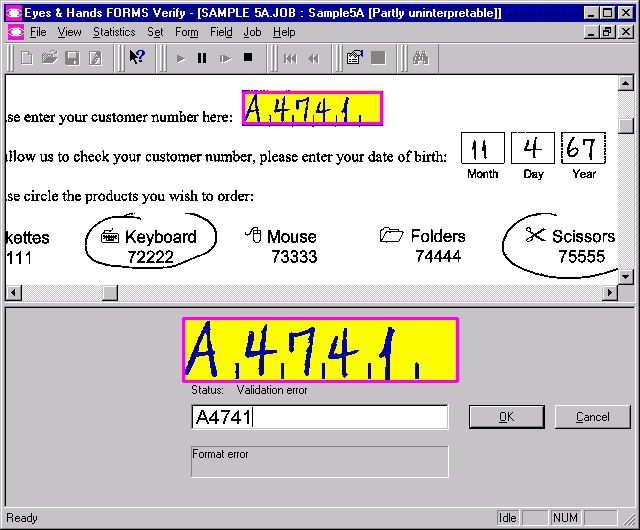Open the Job menu
The image size is (640, 530).
253,32
